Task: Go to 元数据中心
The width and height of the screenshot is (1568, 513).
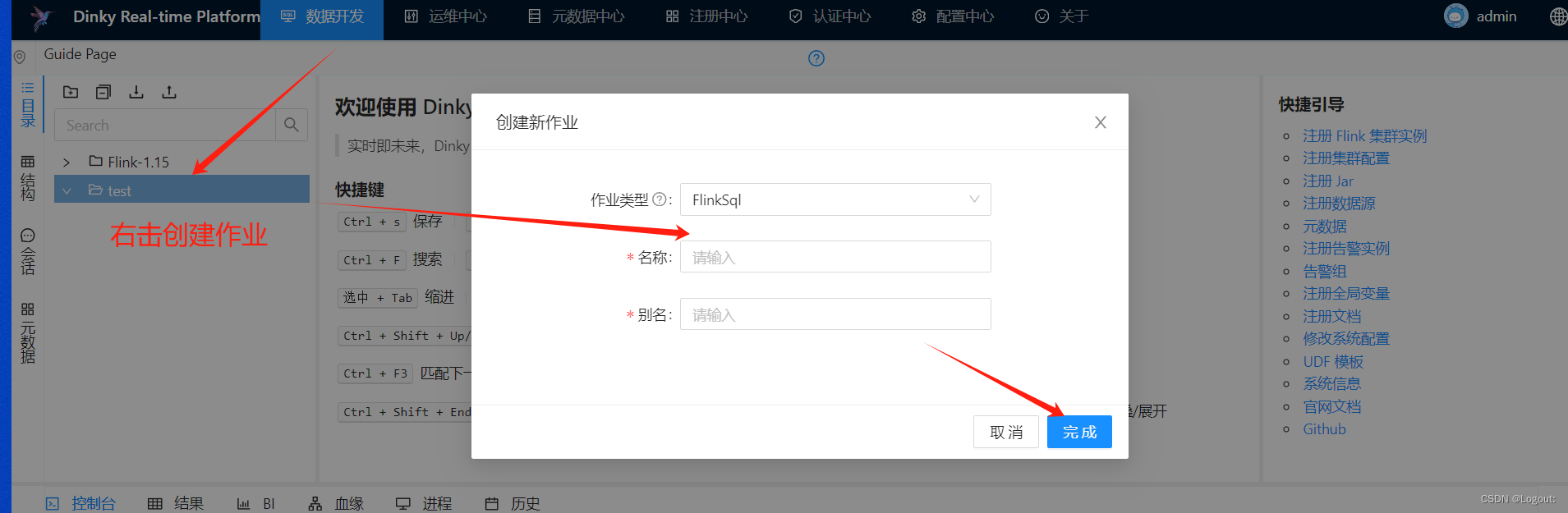Action: pos(576,16)
